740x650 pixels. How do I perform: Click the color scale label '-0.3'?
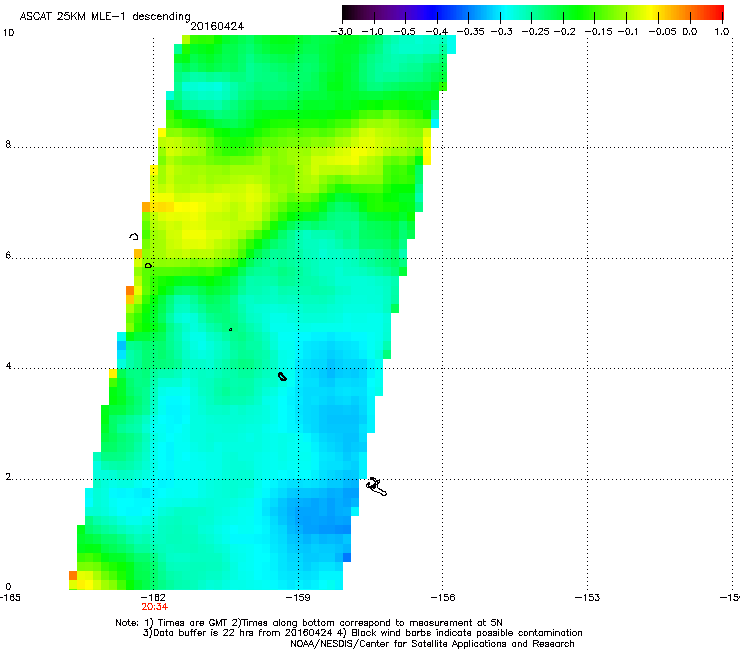click(501, 32)
